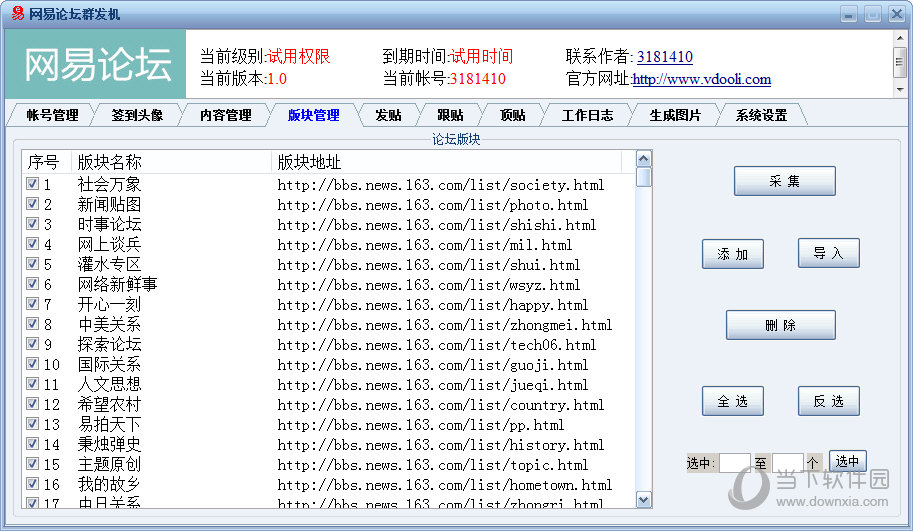913x531 pixels.
Task: Select the society.html address cell
Action: [x=441, y=185]
